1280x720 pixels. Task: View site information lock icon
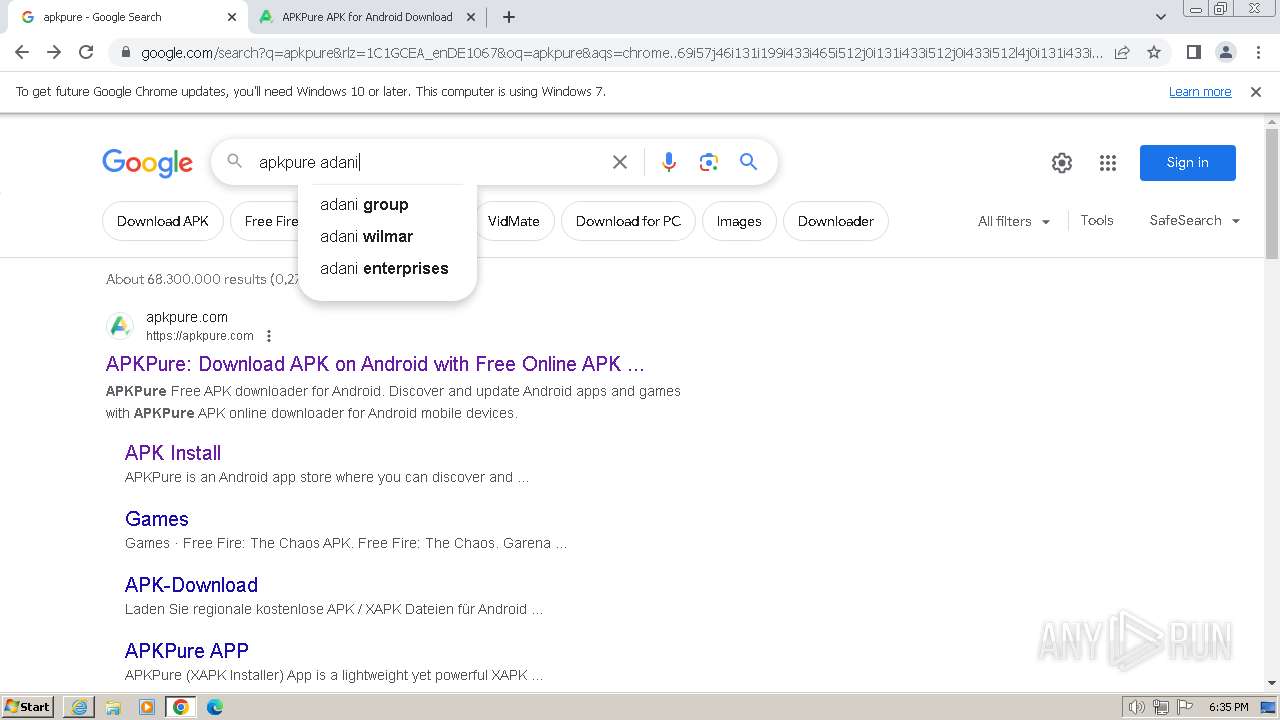(124, 53)
